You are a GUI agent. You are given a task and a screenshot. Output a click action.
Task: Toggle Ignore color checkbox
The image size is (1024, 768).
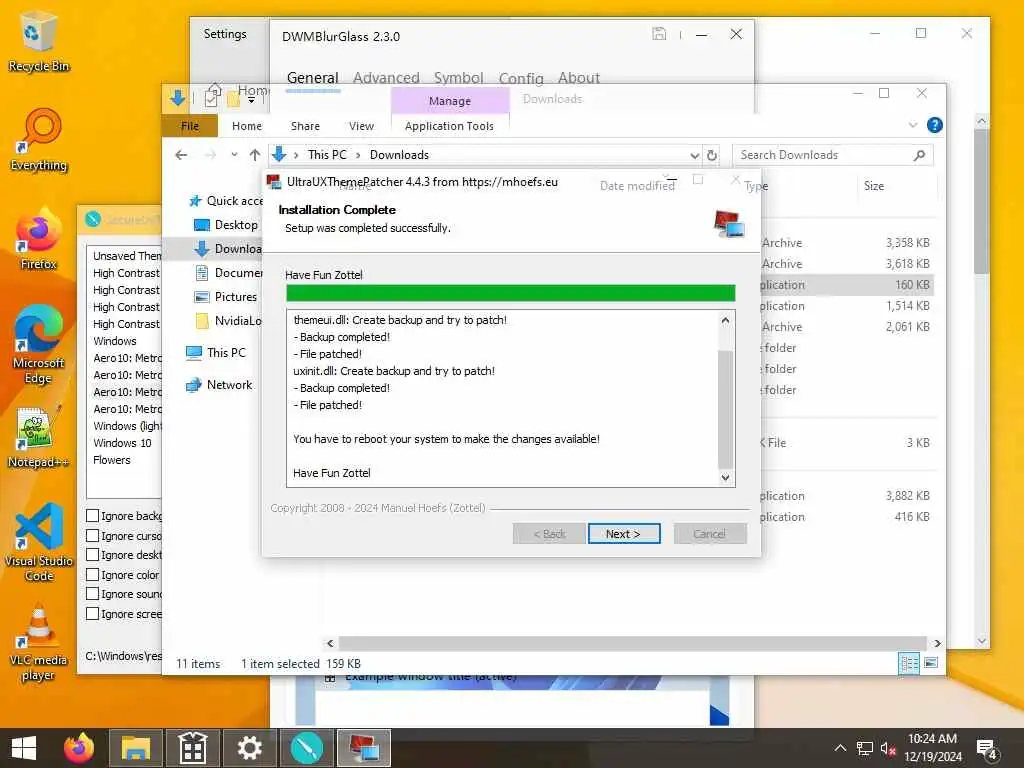(x=93, y=575)
